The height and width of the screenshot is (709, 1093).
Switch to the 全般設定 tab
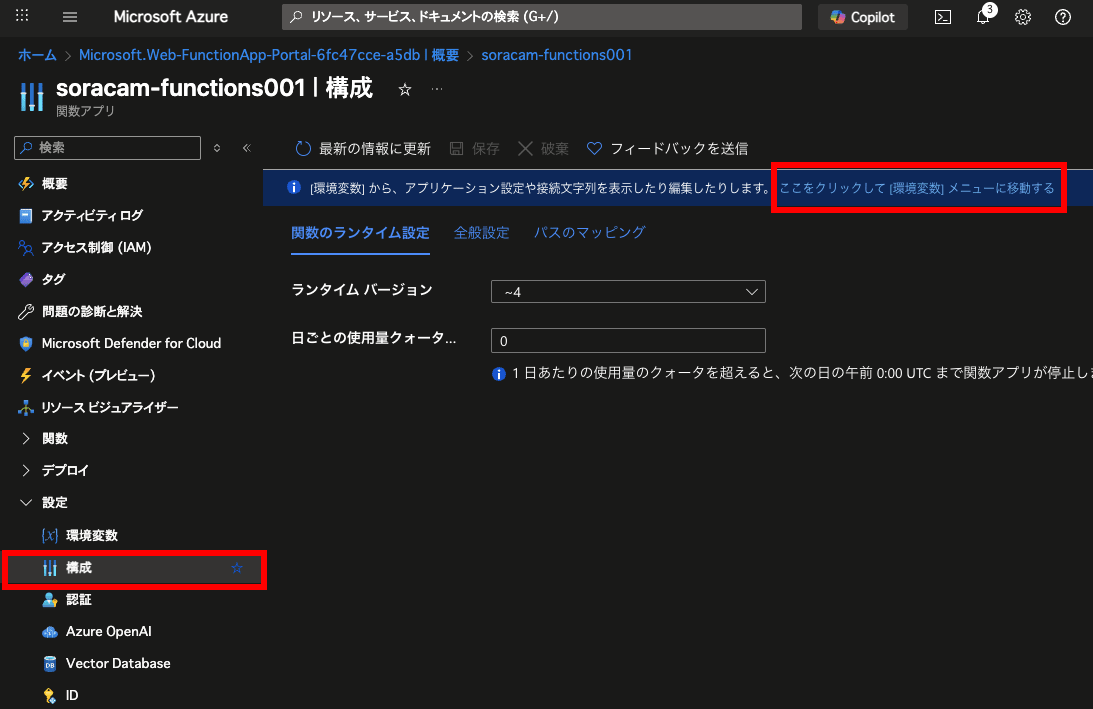click(482, 233)
